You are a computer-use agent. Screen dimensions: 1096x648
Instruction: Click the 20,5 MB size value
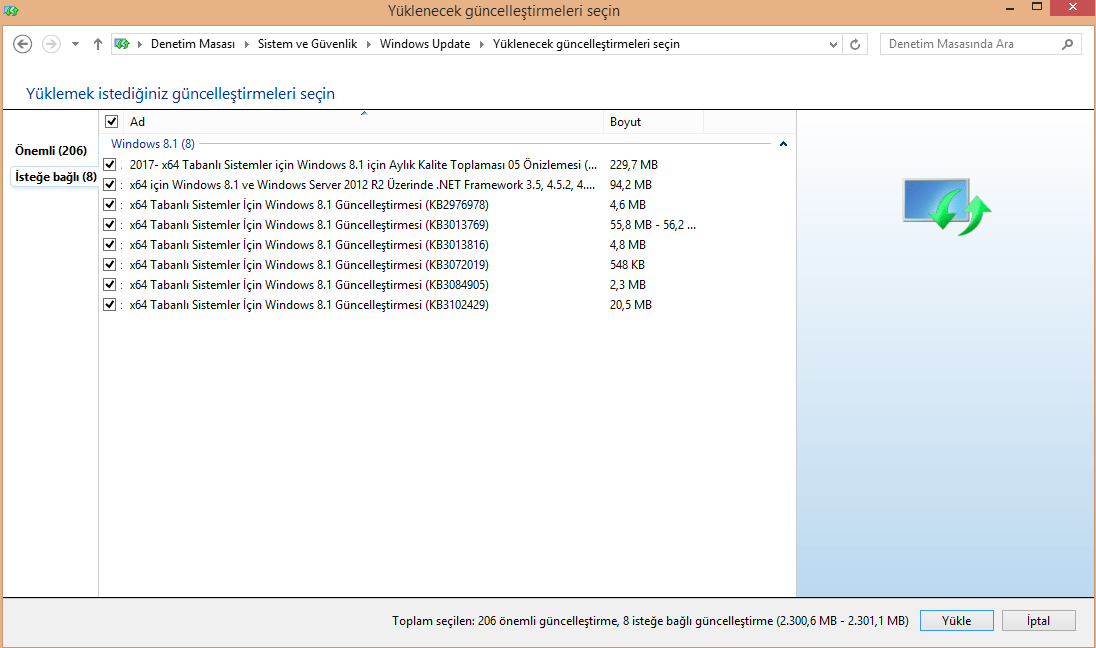pyautogui.click(x=630, y=305)
